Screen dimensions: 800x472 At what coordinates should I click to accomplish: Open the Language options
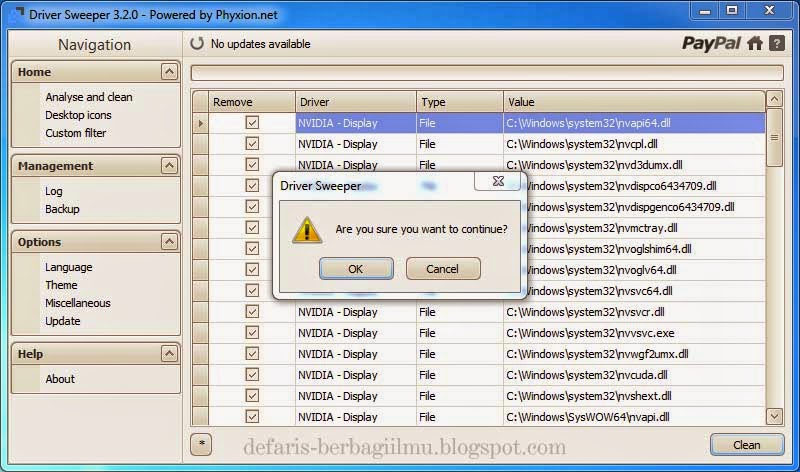point(68,267)
